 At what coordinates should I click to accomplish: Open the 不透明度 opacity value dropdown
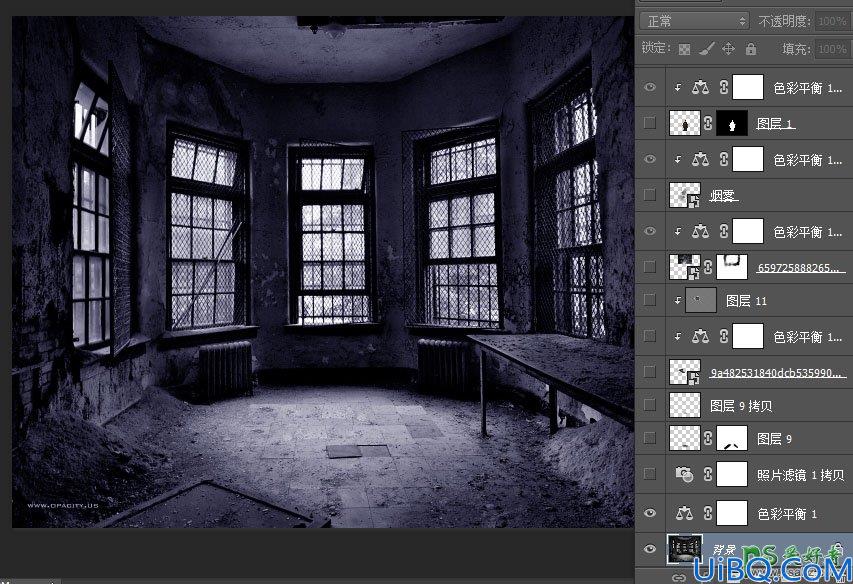coord(832,21)
